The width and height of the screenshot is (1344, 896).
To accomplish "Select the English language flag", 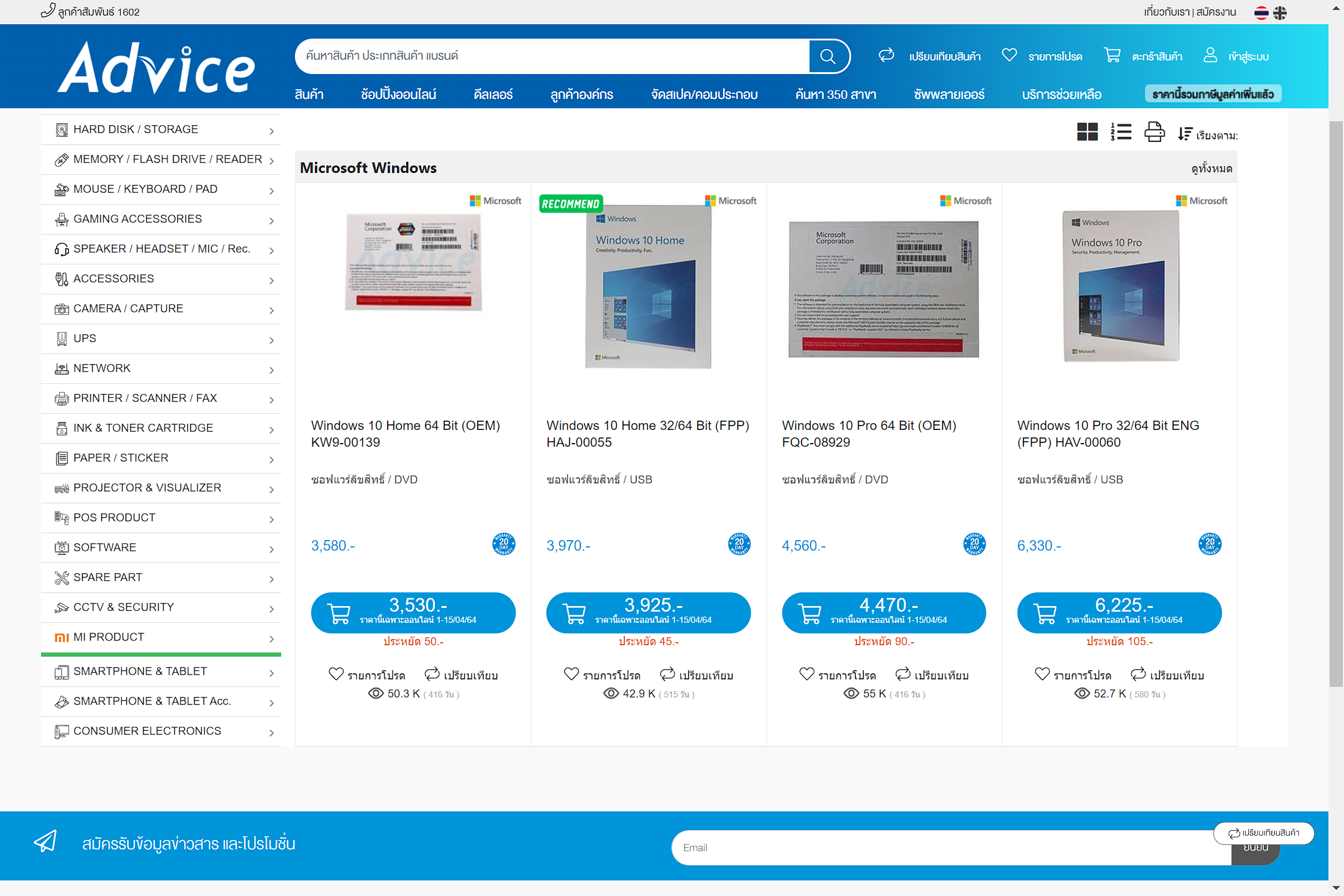I will pyautogui.click(x=1280, y=13).
